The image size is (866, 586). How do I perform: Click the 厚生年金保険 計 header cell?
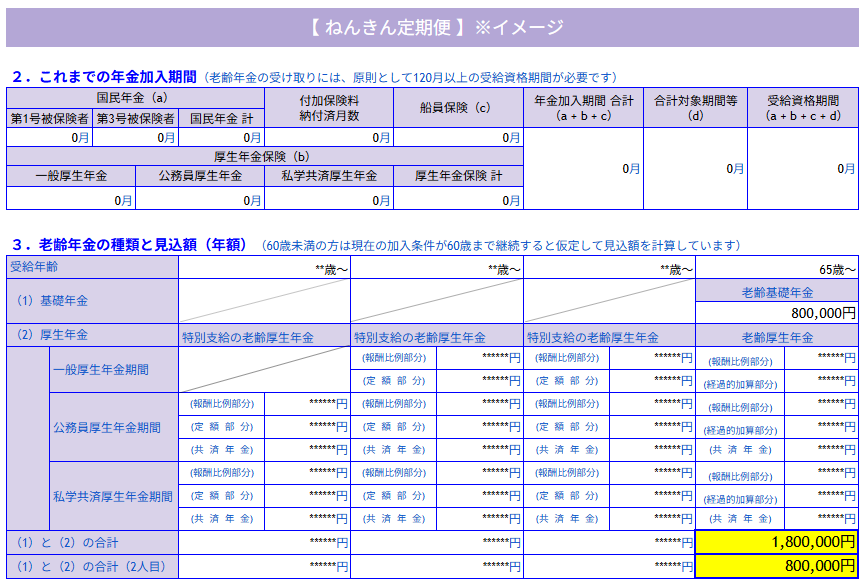(x=458, y=176)
